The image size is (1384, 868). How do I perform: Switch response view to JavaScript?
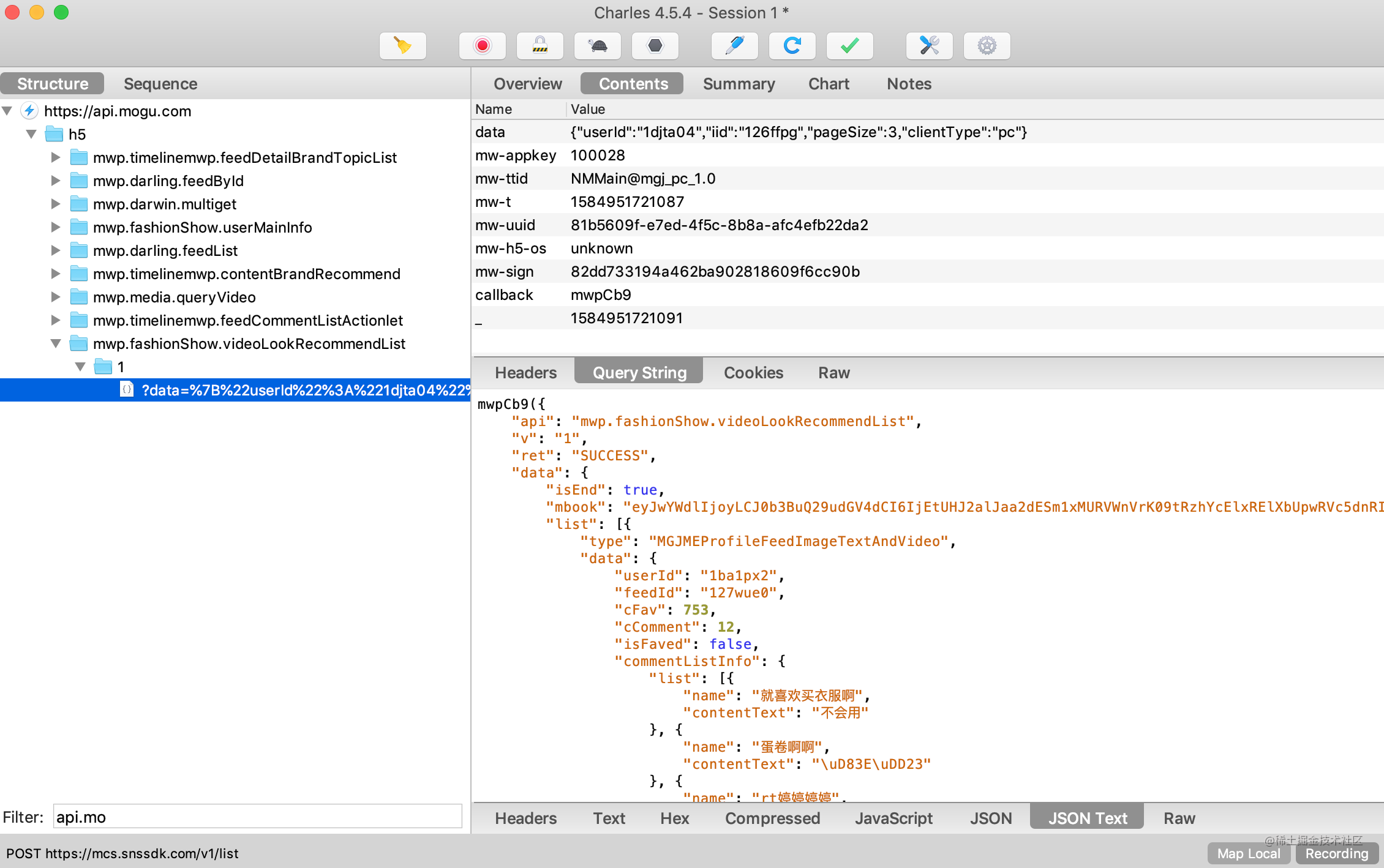[893, 818]
